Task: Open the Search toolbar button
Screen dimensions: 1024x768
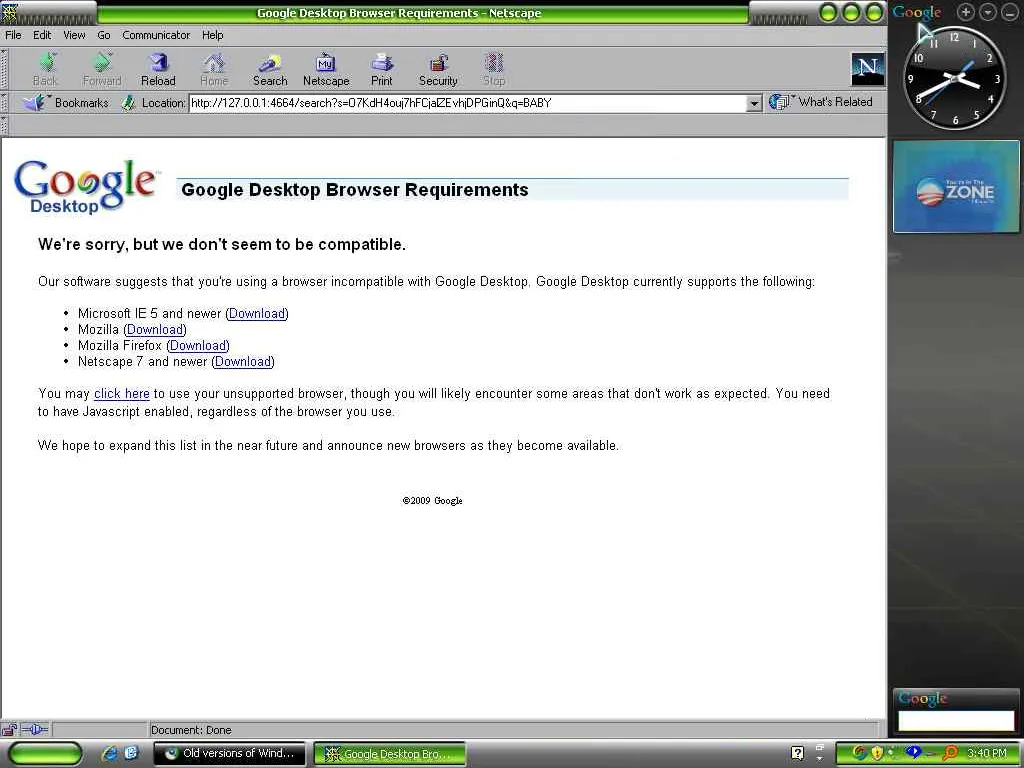Action: tap(270, 69)
